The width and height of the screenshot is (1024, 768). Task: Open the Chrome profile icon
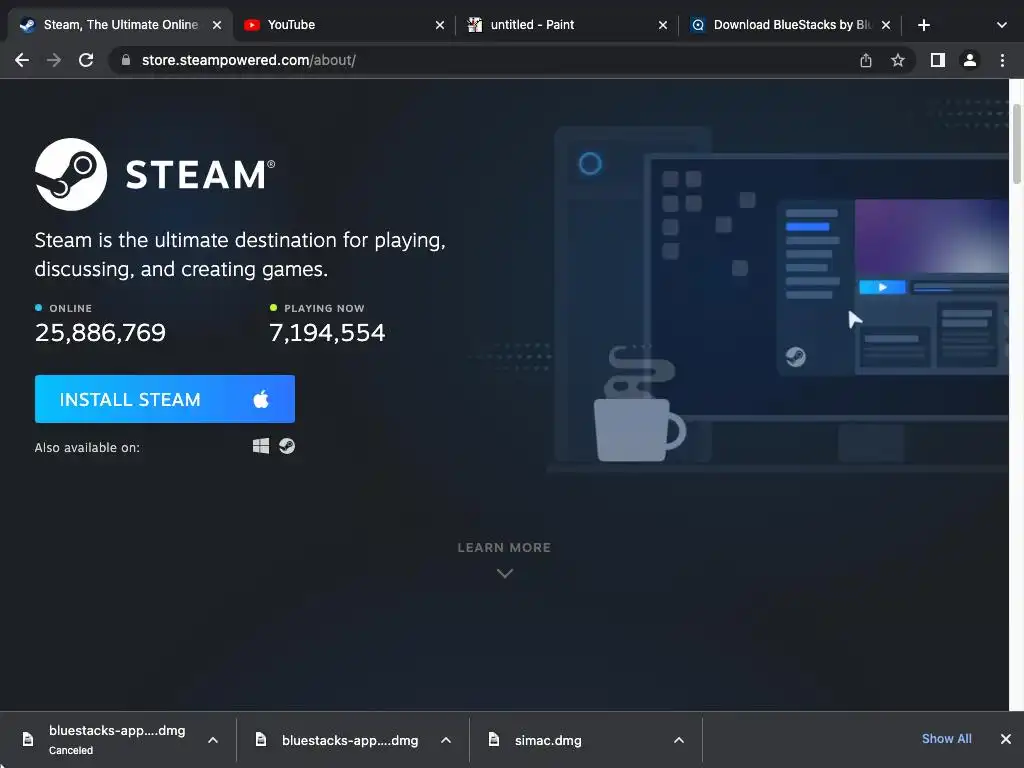[970, 60]
